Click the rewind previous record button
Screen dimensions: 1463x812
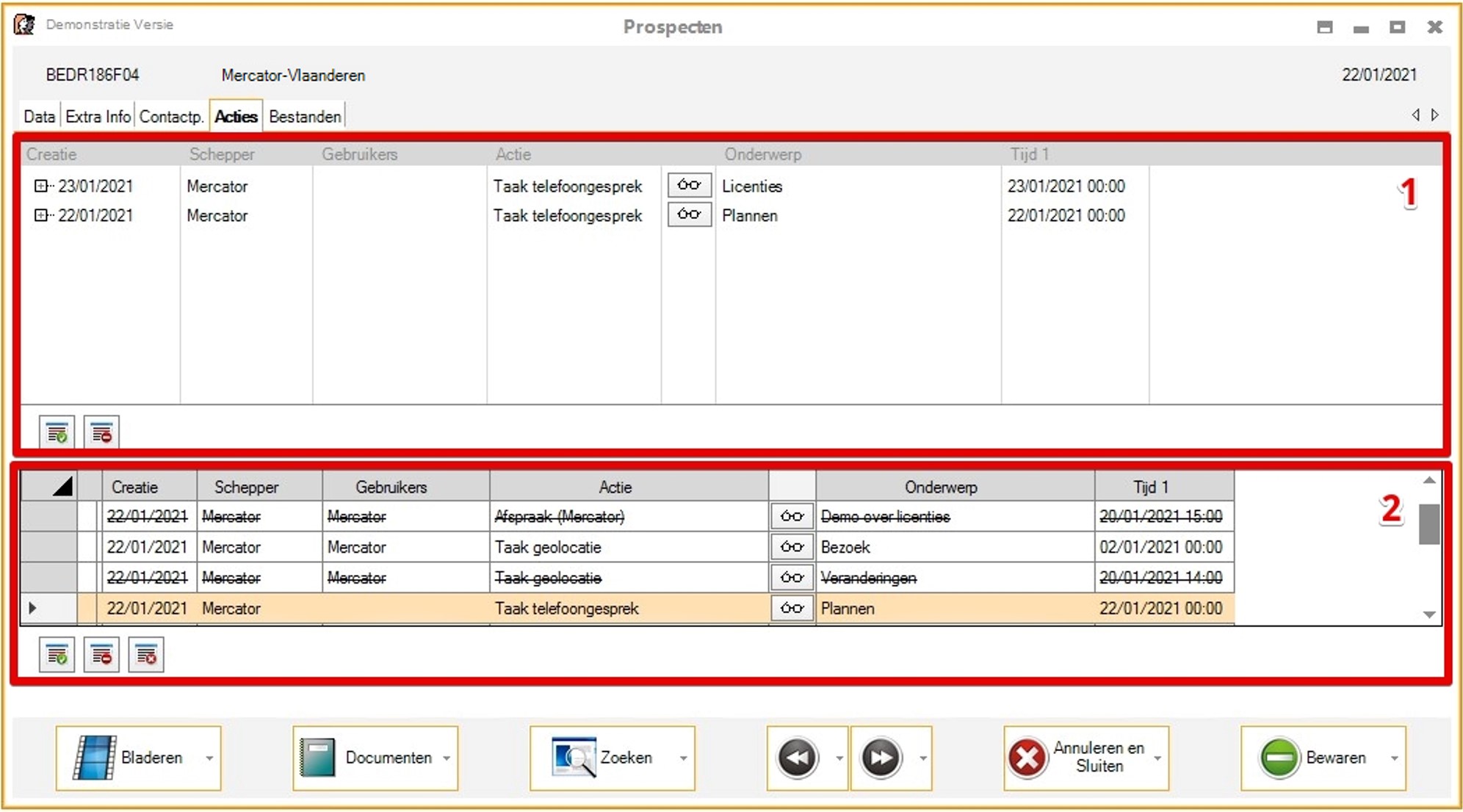[798, 758]
